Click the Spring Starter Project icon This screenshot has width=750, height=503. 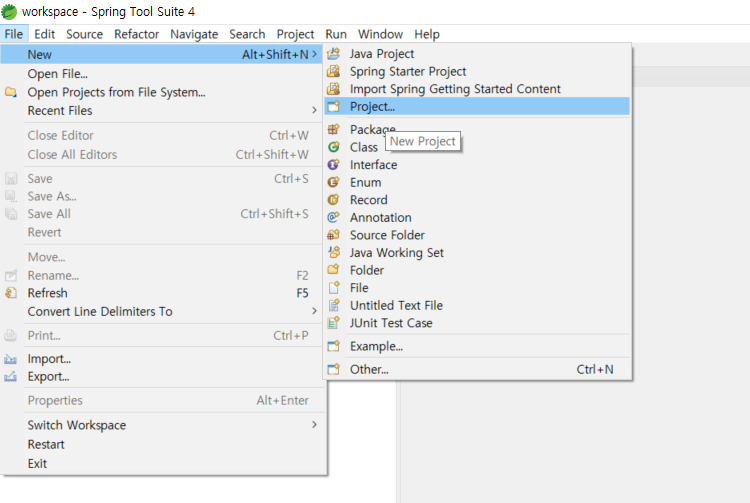coord(333,71)
